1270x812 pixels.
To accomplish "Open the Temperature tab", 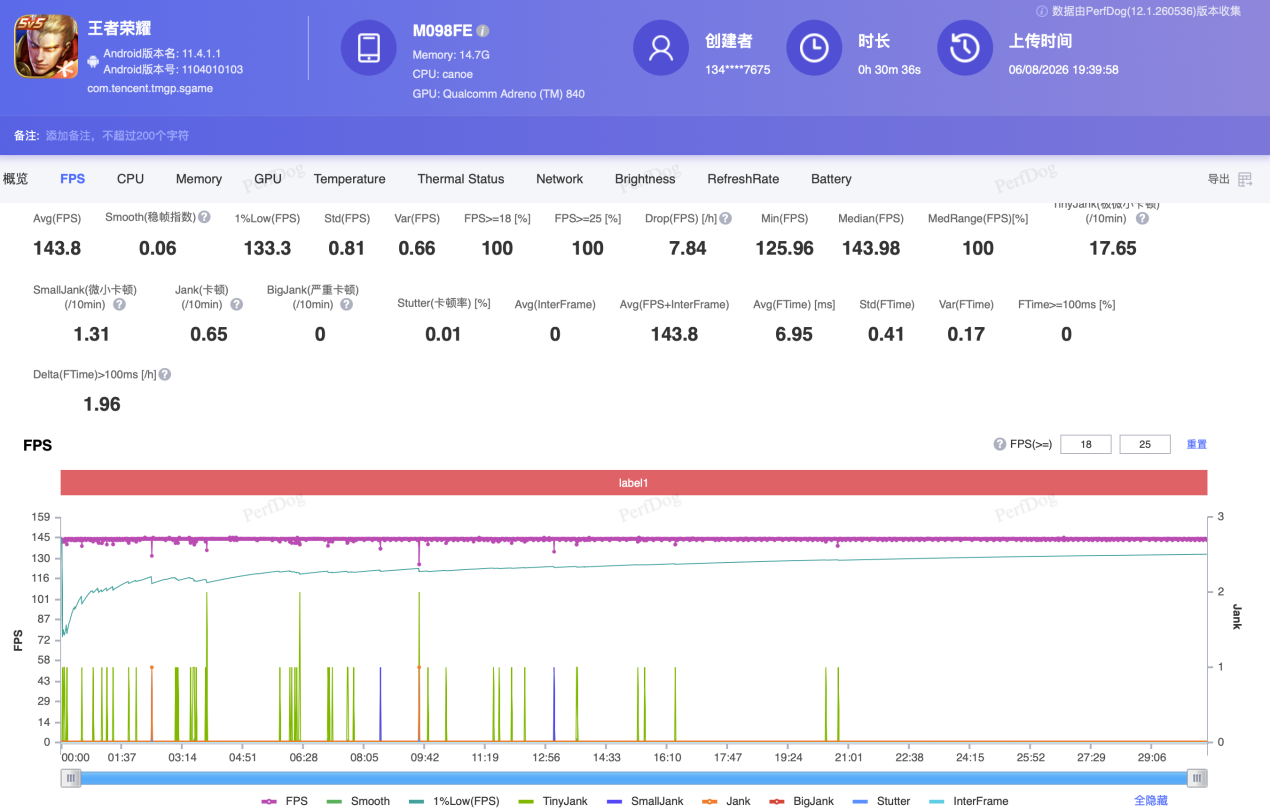I will click(x=349, y=179).
